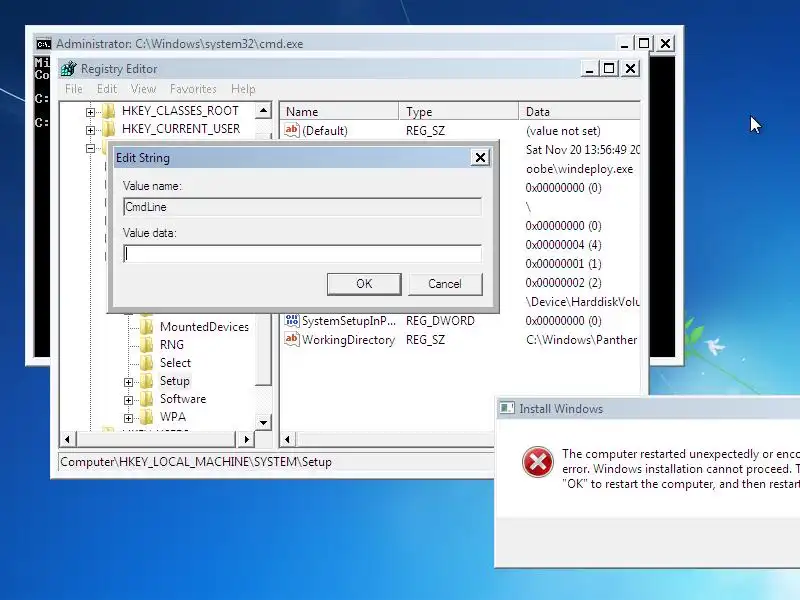Click the '\Device\HarddiskVolu' data value

(x=582, y=302)
